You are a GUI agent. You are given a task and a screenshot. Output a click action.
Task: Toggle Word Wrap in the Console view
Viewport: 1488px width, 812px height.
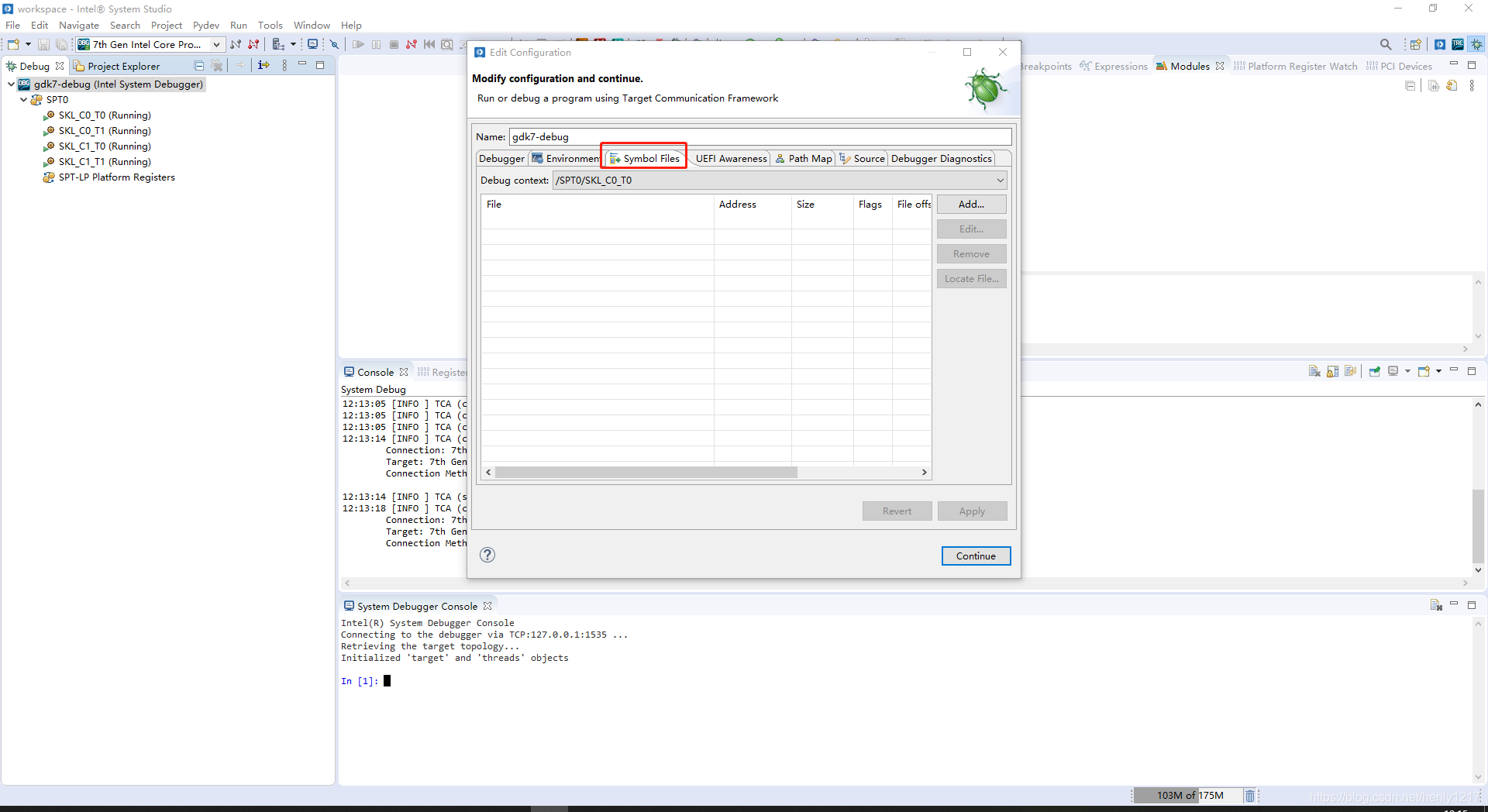coord(1350,371)
